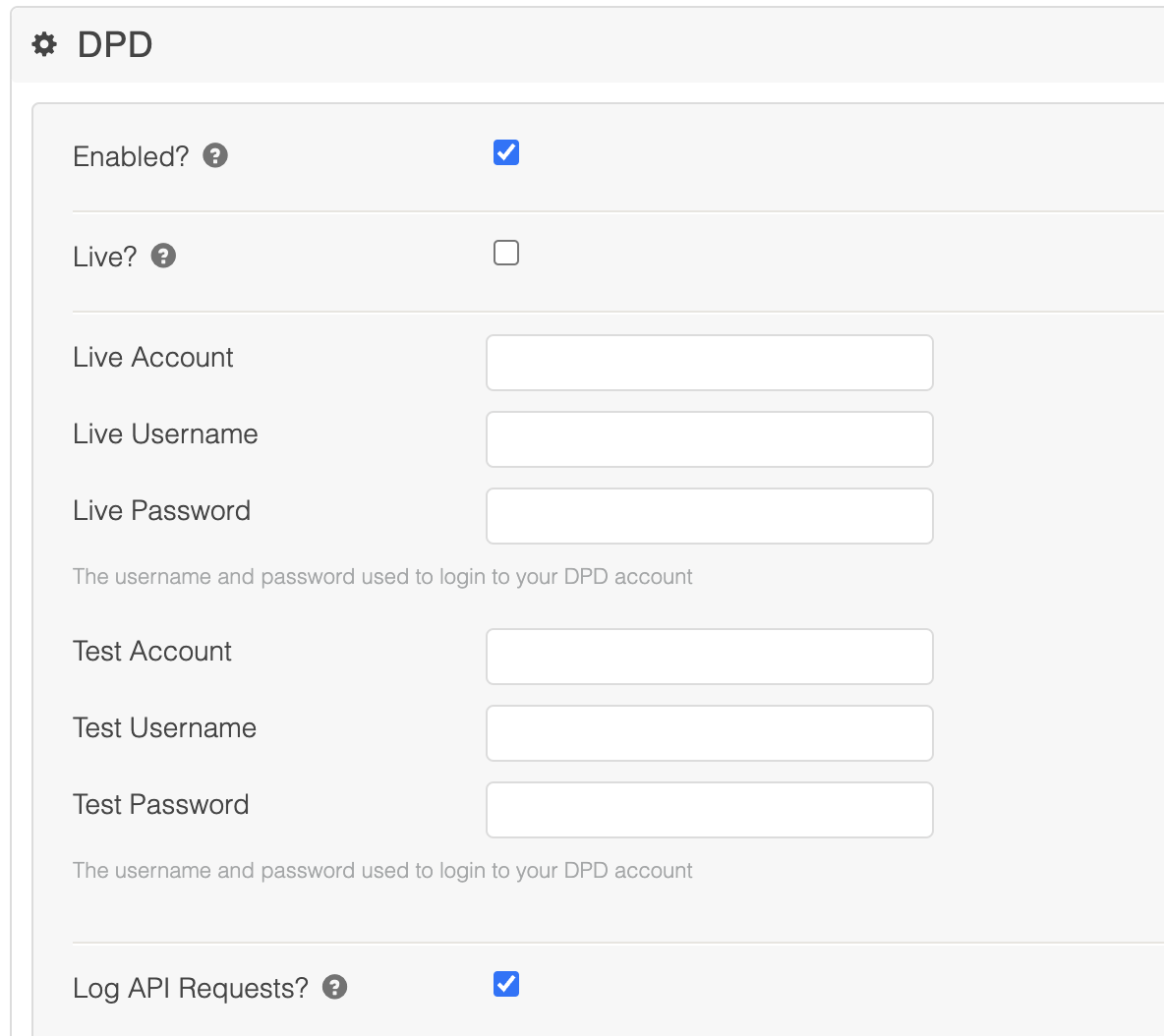Focus the Test Username input field
Screen dimensions: 1164x1036
click(x=710, y=733)
